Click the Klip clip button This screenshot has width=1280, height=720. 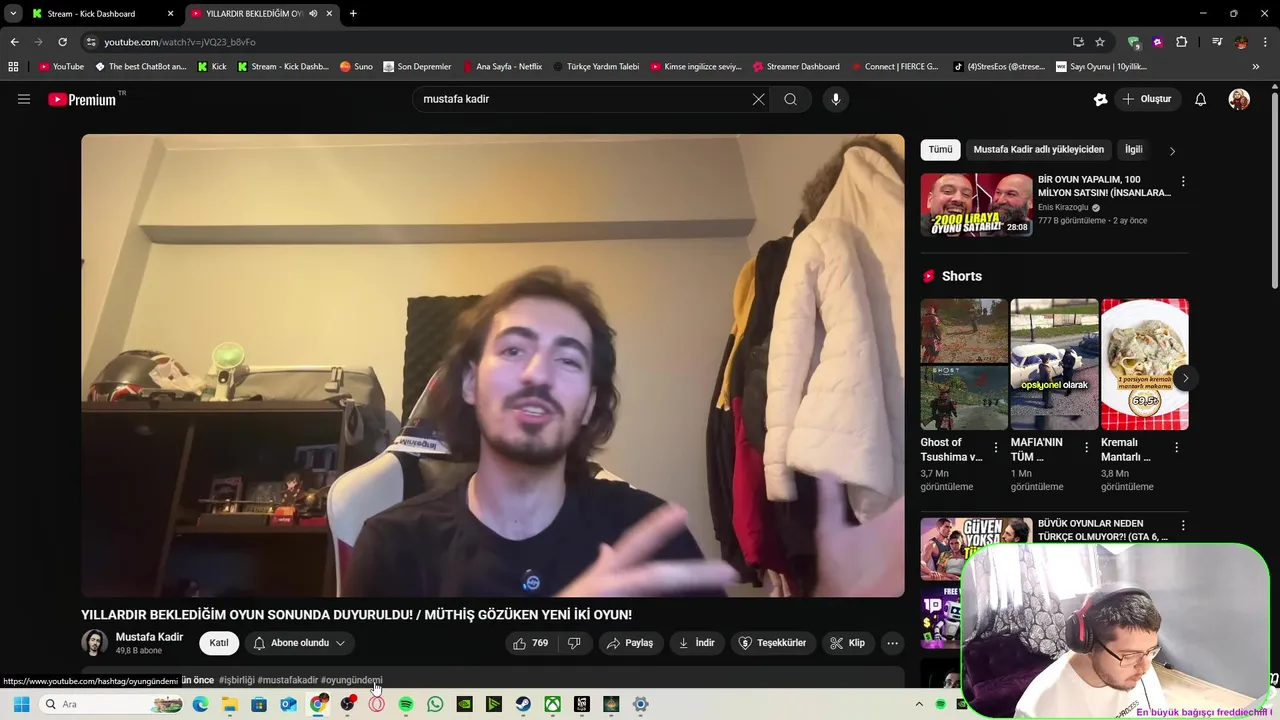pyautogui.click(x=848, y=643)
